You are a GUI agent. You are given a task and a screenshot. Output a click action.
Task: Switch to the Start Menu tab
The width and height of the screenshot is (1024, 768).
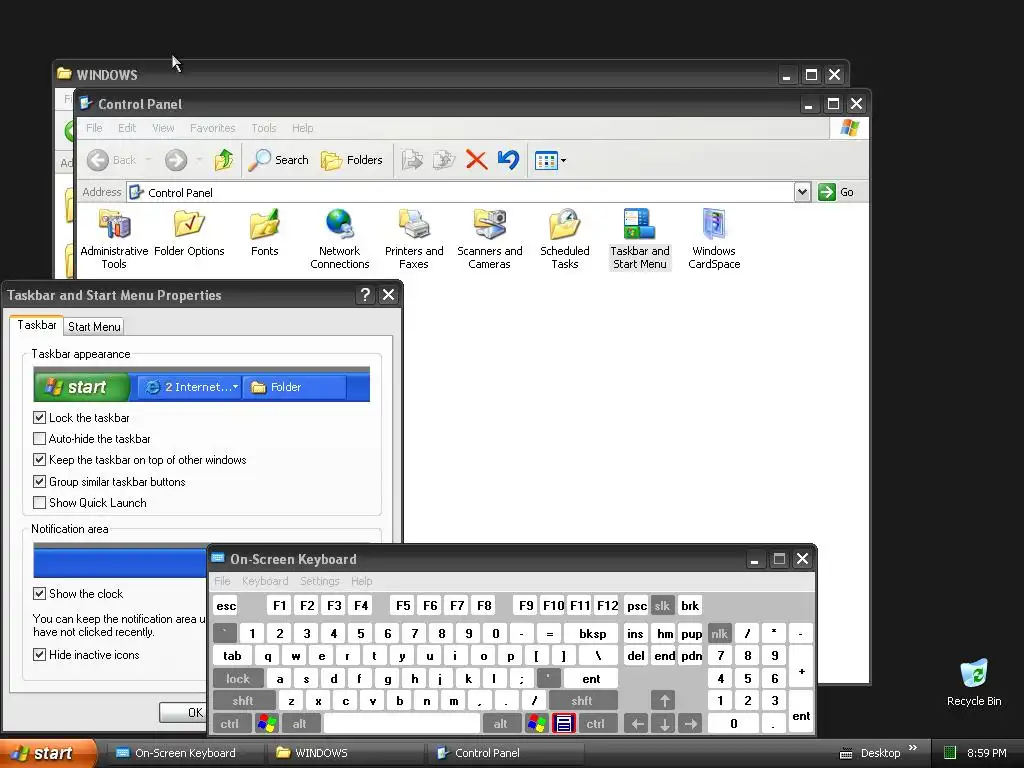point(94,327)
